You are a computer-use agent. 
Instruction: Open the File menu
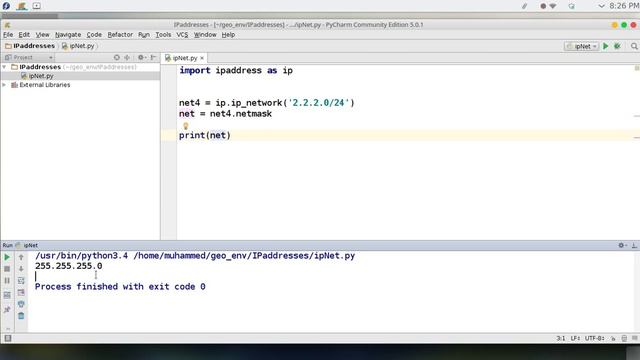[8, 35]
